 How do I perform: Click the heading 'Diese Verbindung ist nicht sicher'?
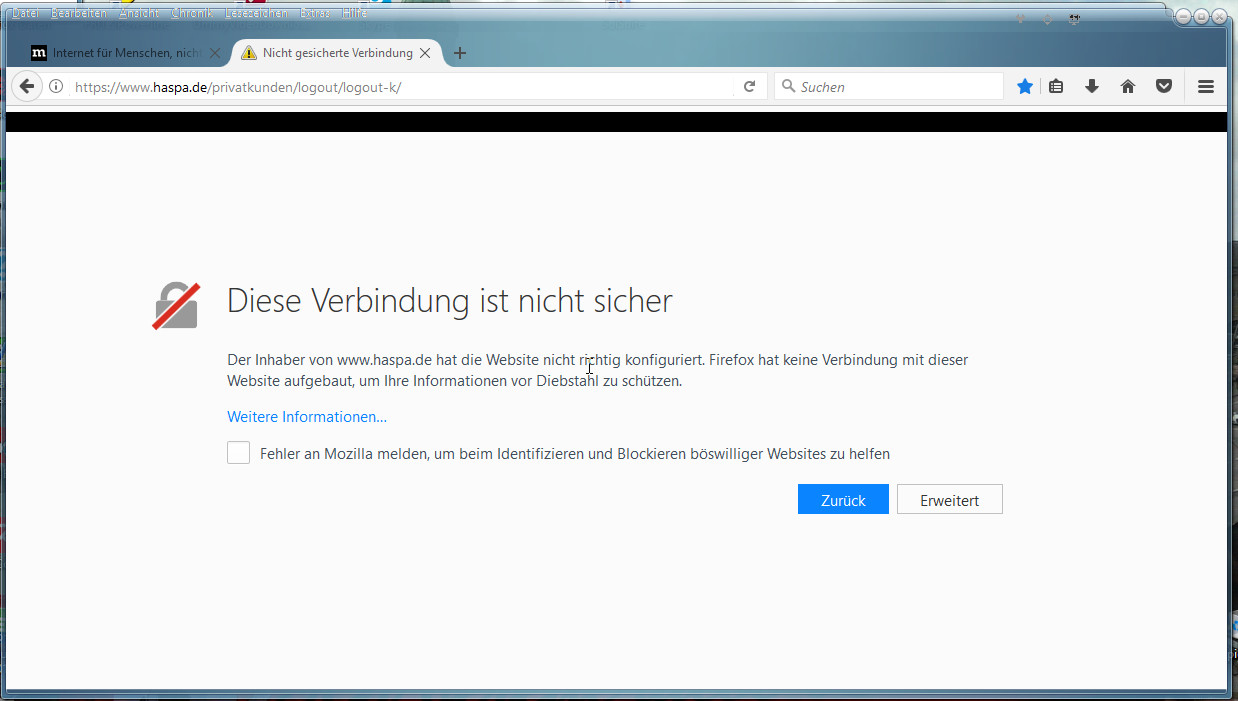(450, 300)
